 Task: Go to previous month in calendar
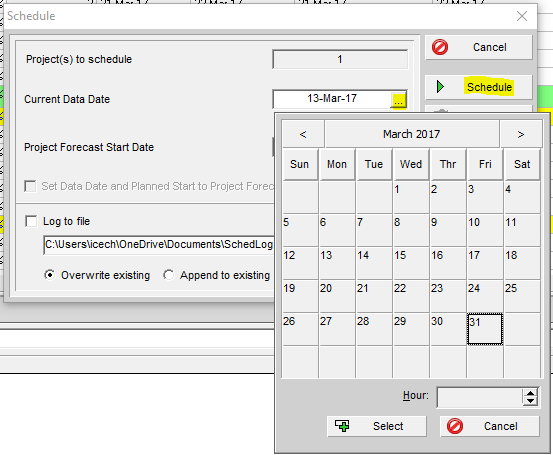click(x=303, y=134)
